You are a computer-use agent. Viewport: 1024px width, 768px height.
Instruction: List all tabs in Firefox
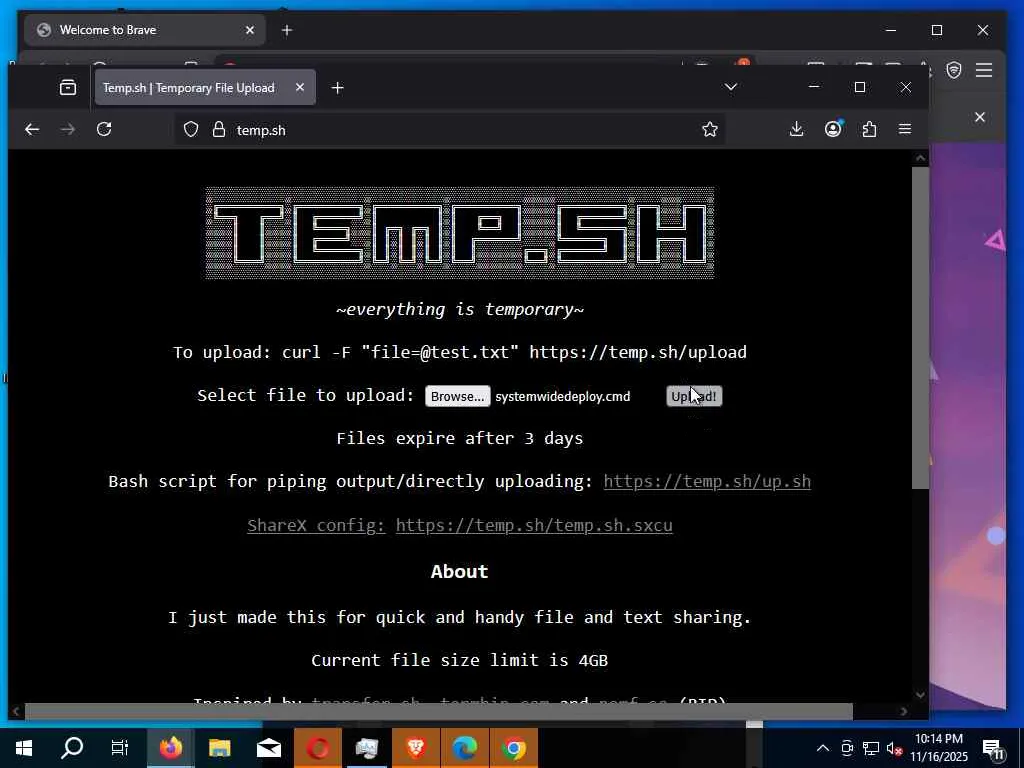(x=731, y=87)
